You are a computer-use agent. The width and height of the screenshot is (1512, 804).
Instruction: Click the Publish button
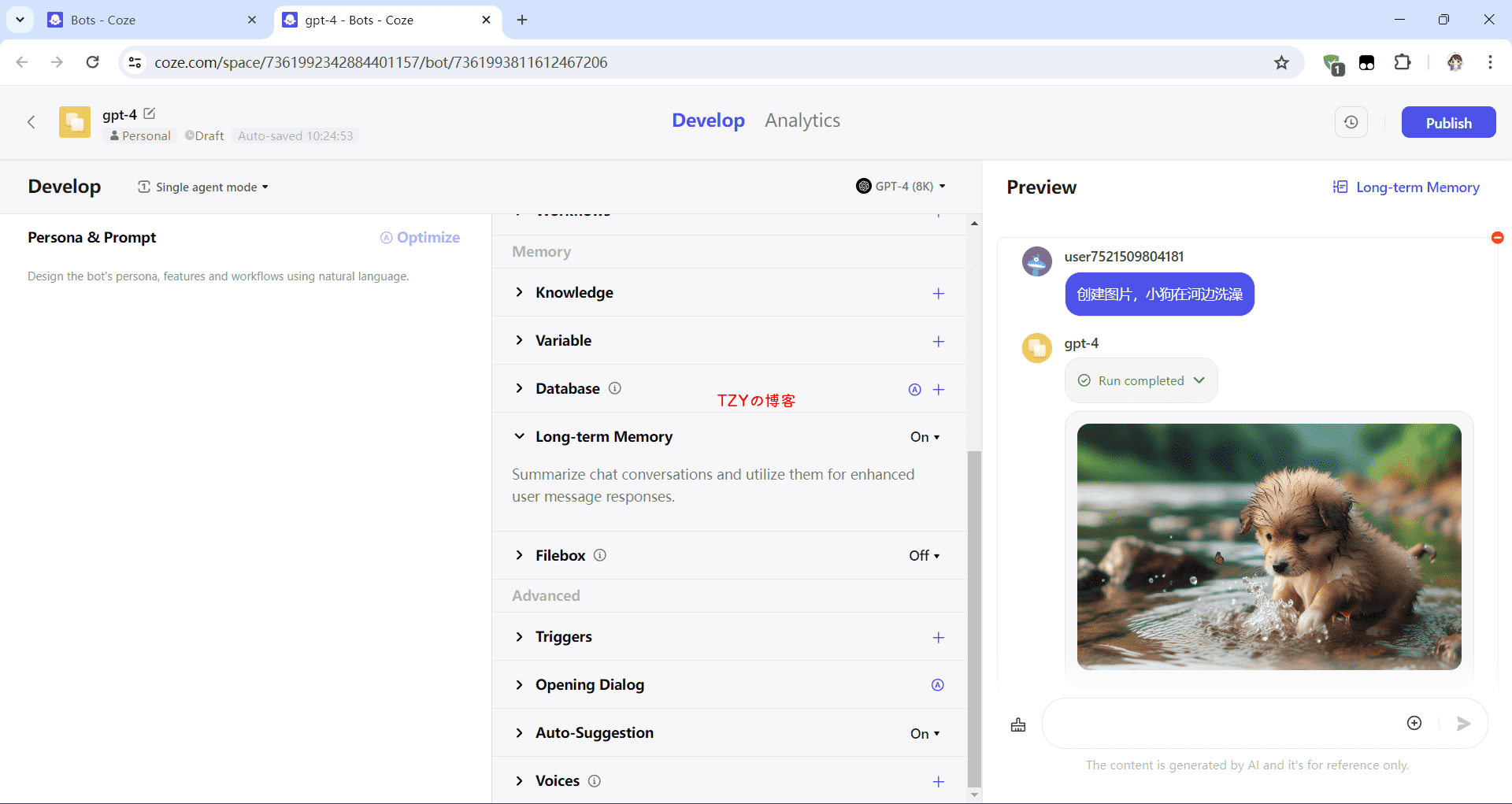pos(1447,123)
